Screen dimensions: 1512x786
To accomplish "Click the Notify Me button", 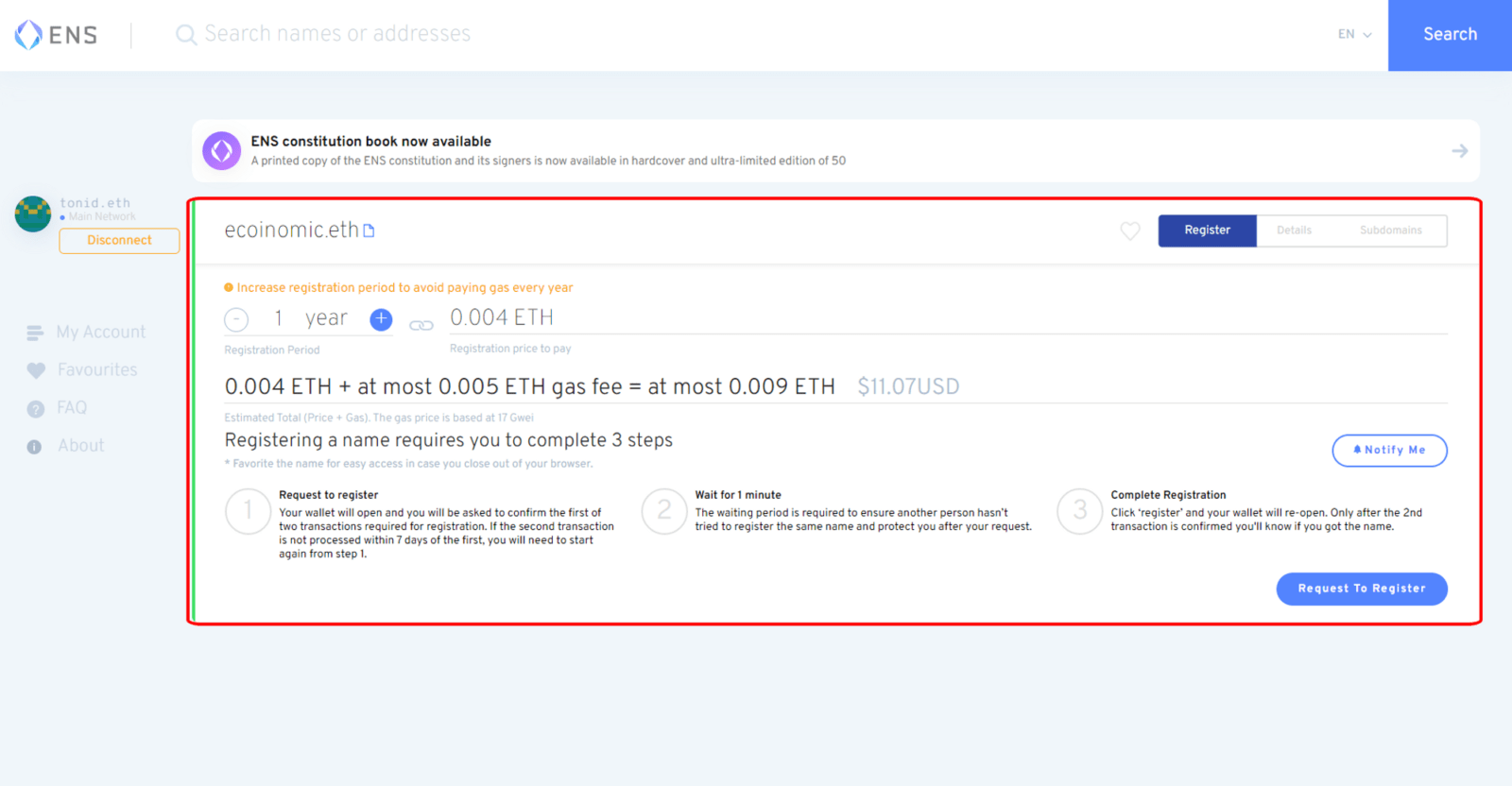I will click(x=1389, y=451).
